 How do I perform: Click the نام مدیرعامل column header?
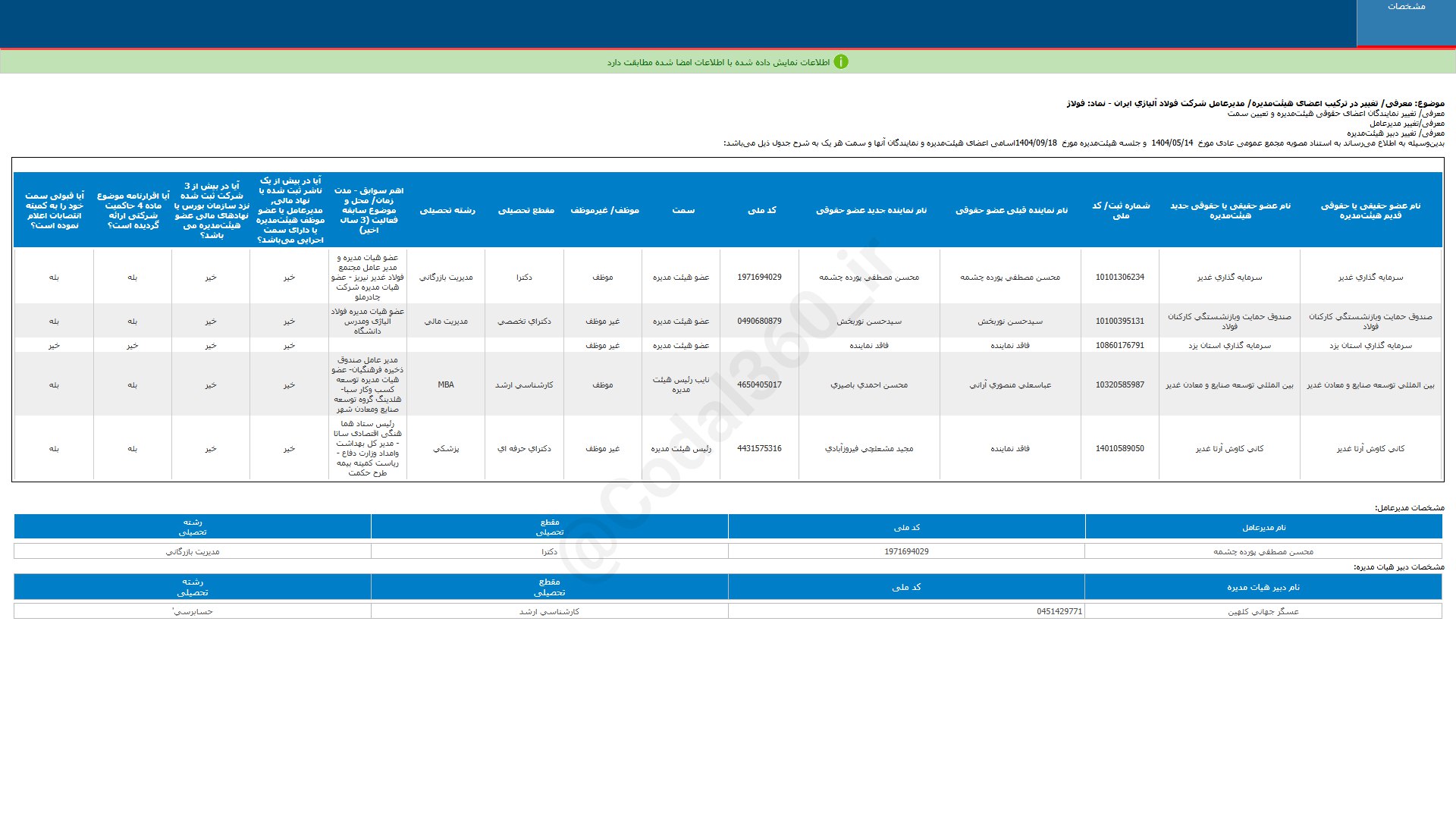(x=1263, y=528)
